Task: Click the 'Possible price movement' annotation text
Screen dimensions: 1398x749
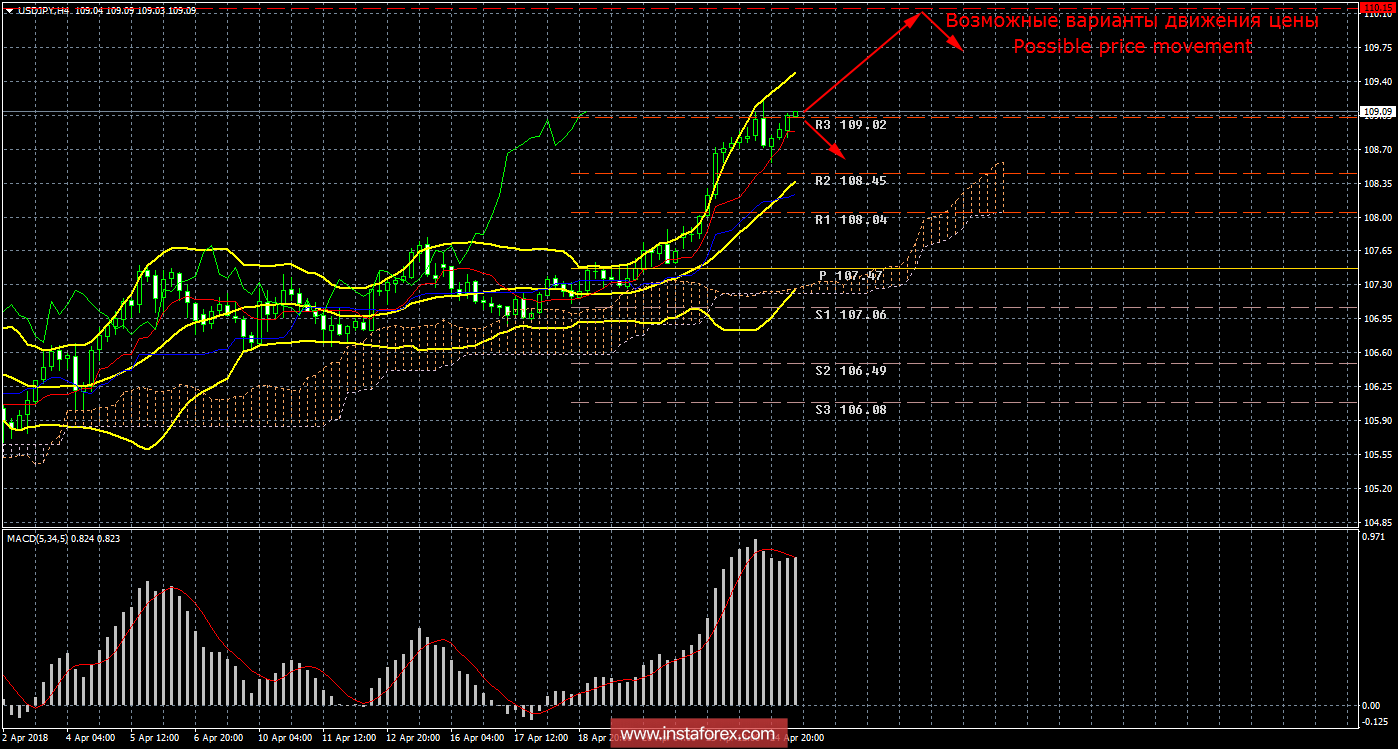Action: click(x=1132, y=46)
